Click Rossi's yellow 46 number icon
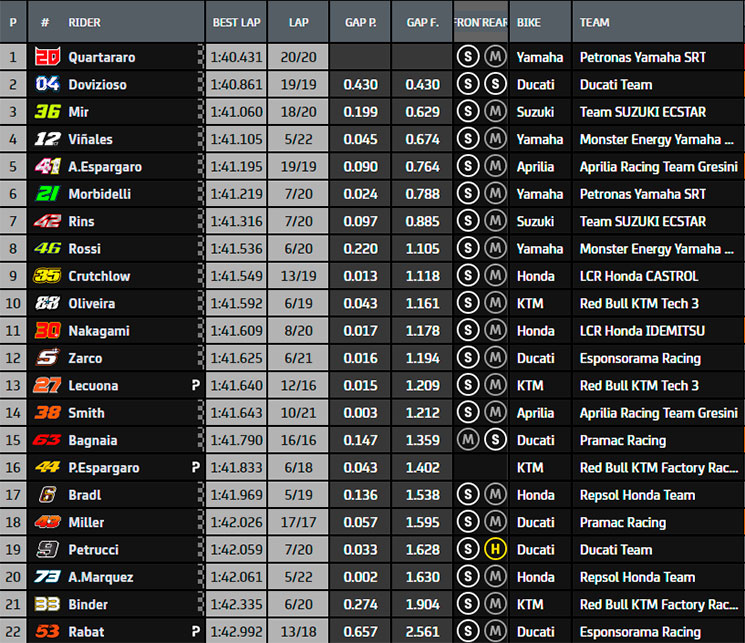This screenshot has width=745, height=643. 47,248
